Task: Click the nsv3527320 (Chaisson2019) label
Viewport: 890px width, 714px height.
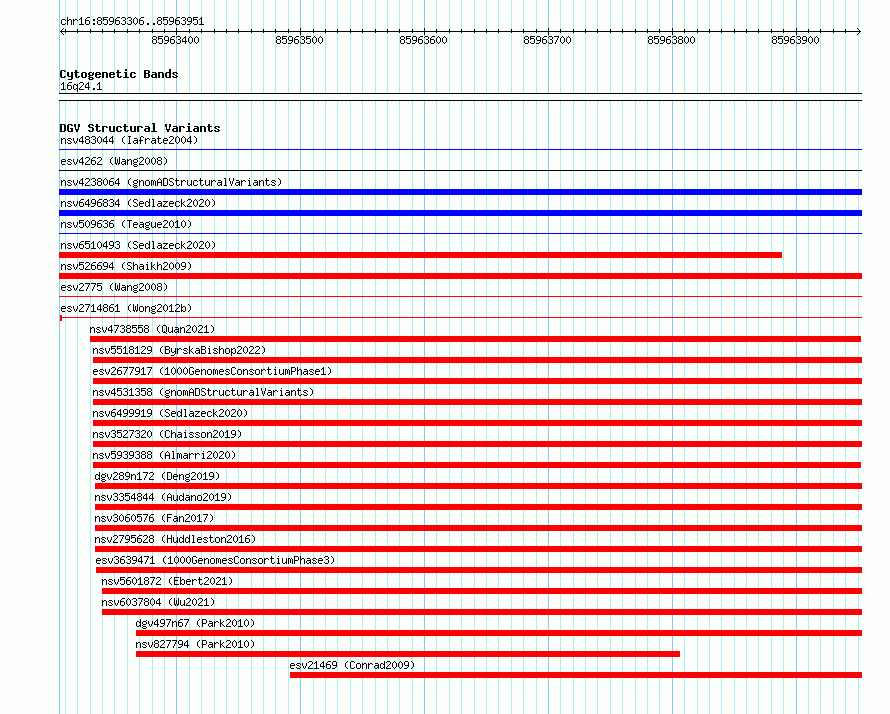Action: [167, 434]
